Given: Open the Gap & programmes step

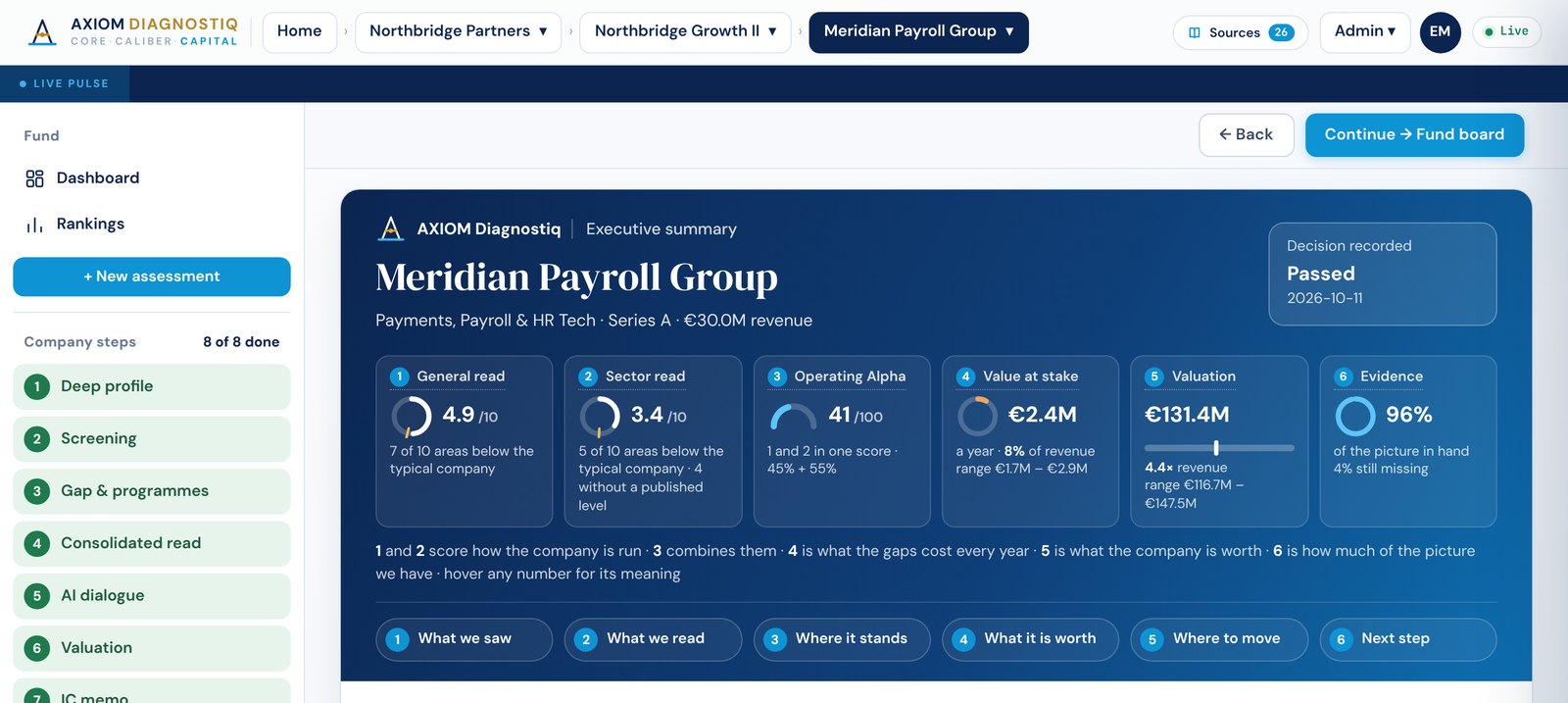Looking at the screenshot, I should click(152, 491).
